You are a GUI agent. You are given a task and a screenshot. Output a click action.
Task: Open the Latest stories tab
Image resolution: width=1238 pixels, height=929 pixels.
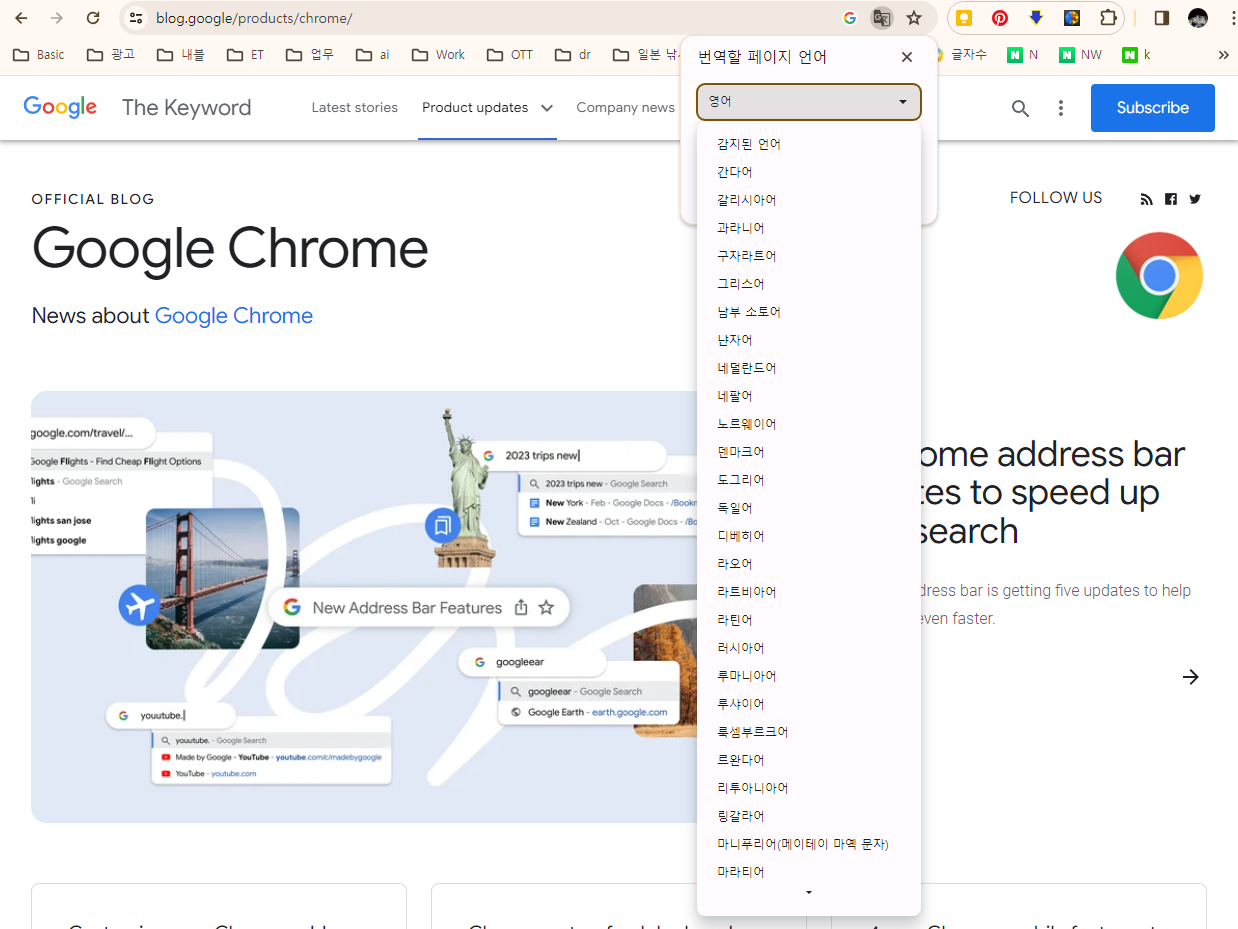[x=354, y=108]
